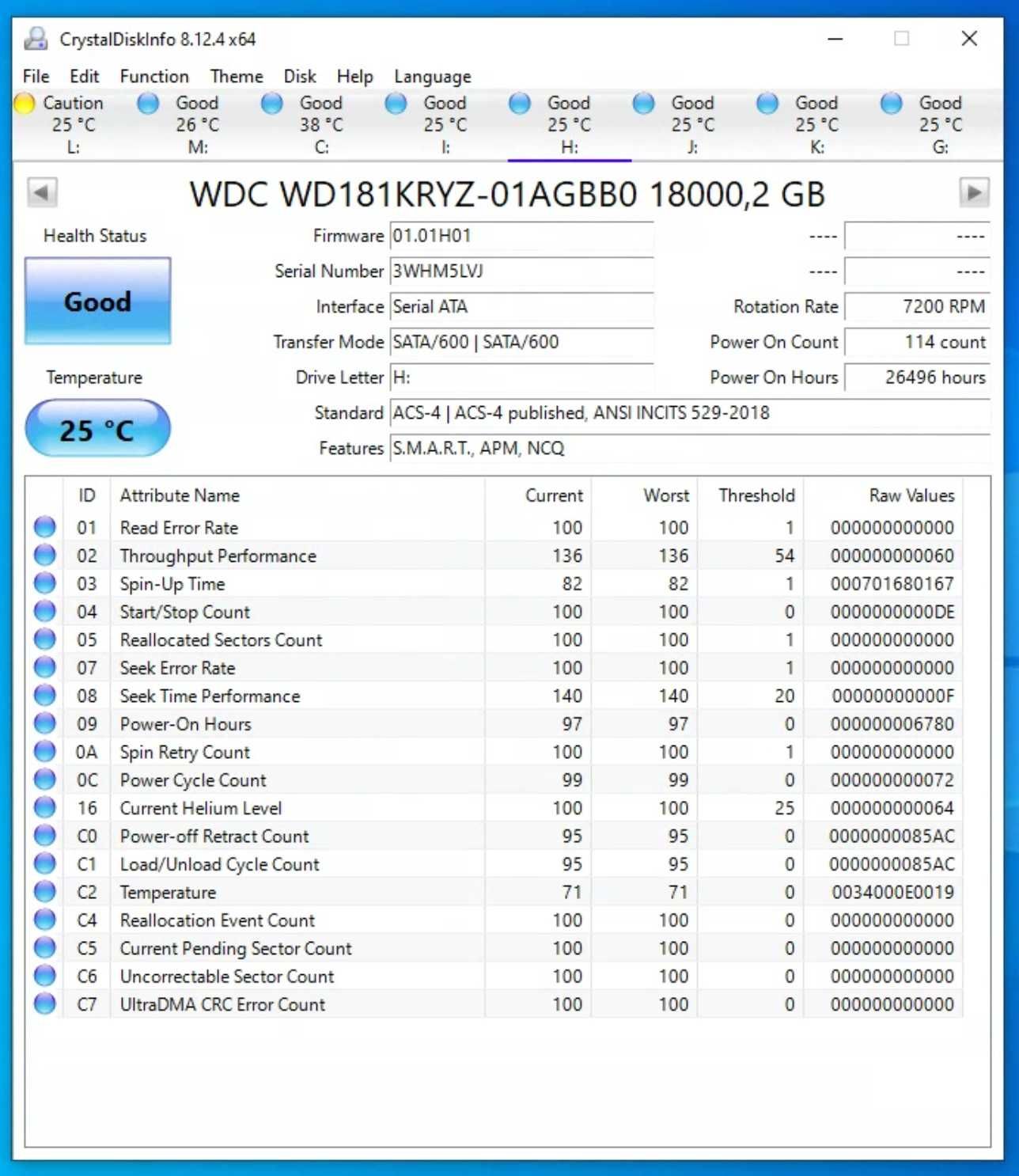The width and height of the screenshot is (1019, 1176).
Task: Click the Firmware field 01.01H01
Action: (521, 236)
